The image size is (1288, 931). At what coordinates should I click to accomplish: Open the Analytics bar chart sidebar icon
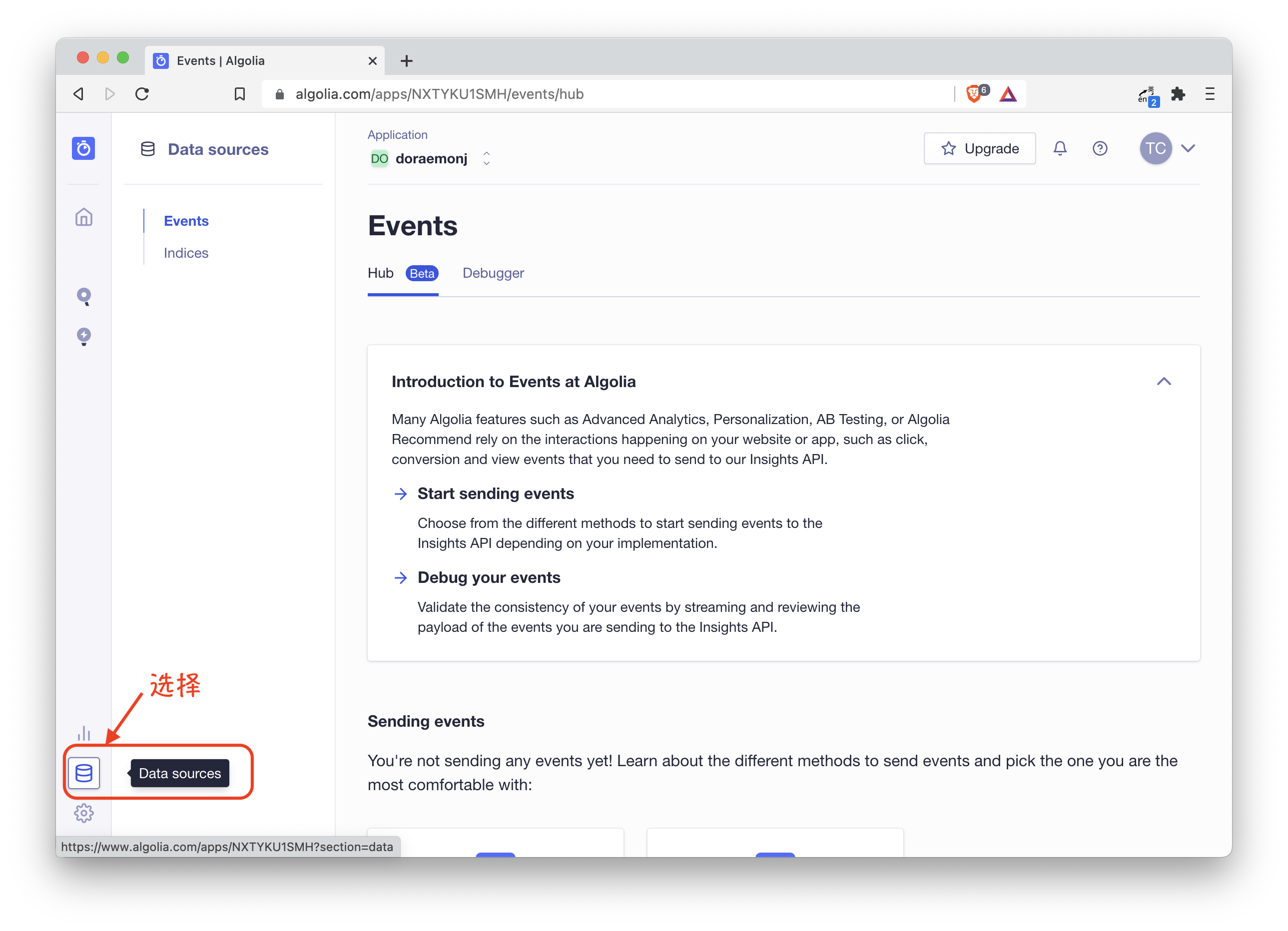coord(83,733)
